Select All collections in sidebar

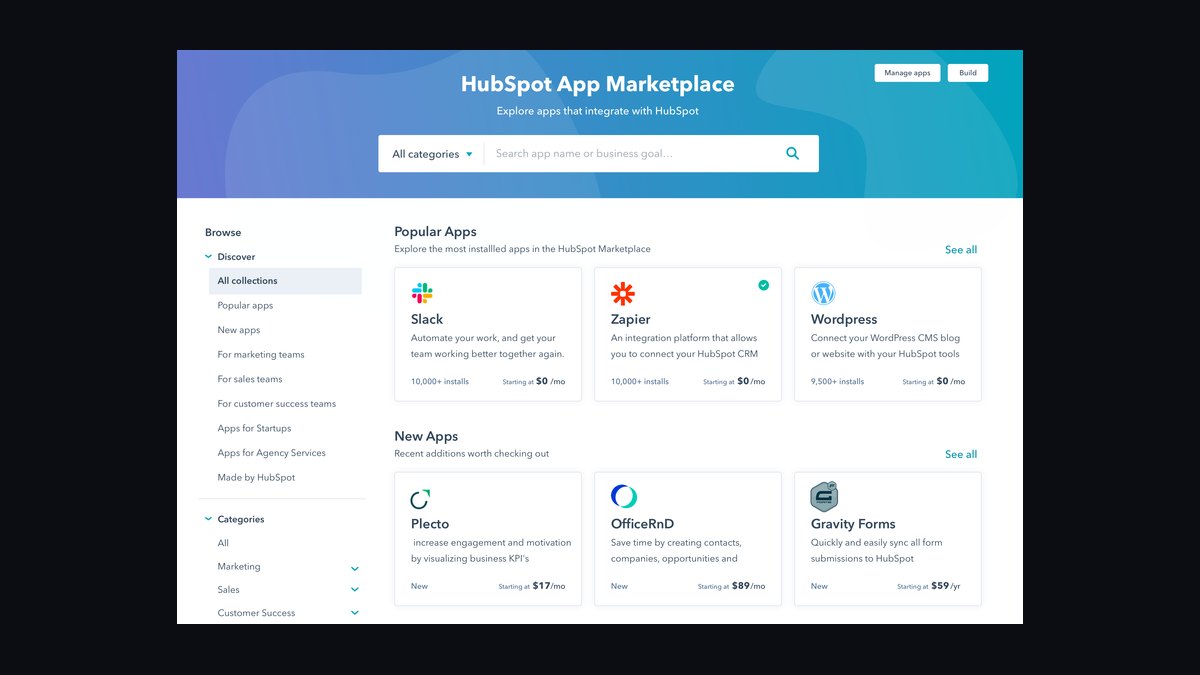pyautogui.click(x=285, y=281)
